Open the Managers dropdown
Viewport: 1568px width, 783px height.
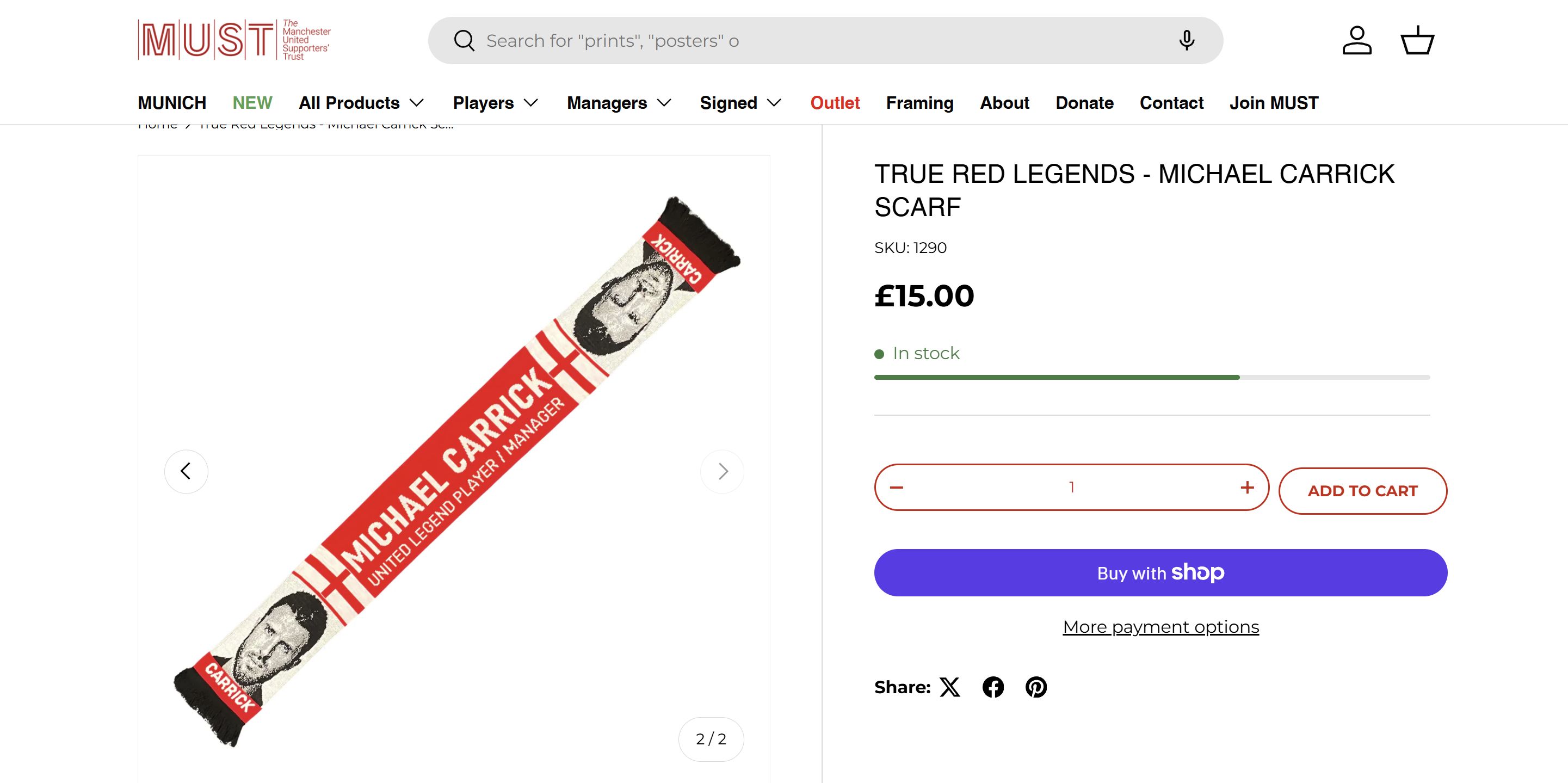[x=619, y=103]
